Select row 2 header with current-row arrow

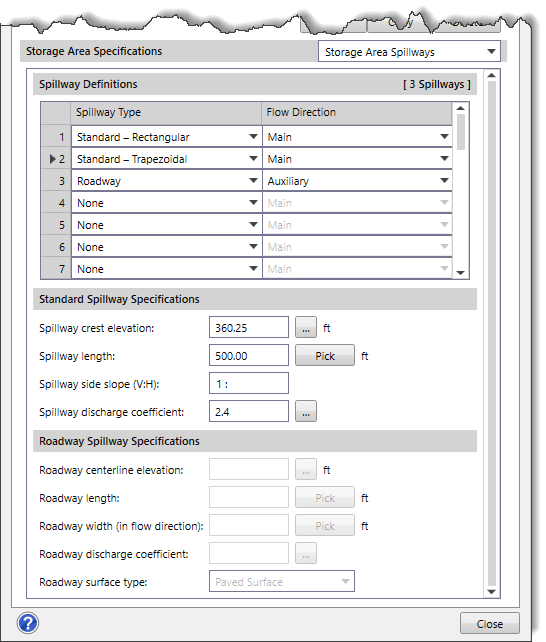pos(56,159)
